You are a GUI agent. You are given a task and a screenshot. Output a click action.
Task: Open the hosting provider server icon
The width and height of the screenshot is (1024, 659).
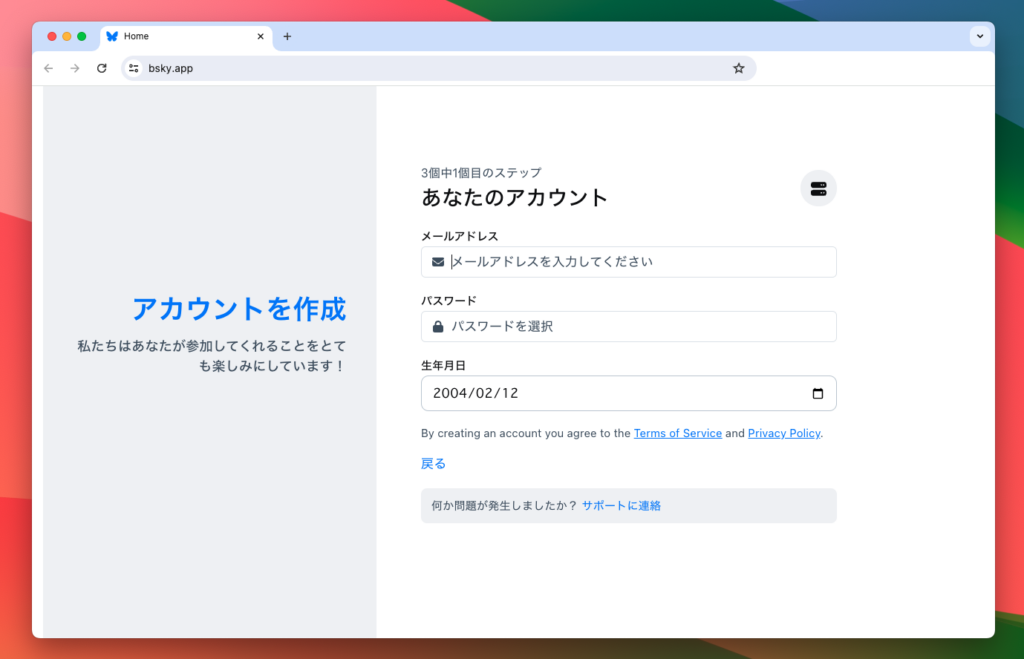(x=818, y=188)
